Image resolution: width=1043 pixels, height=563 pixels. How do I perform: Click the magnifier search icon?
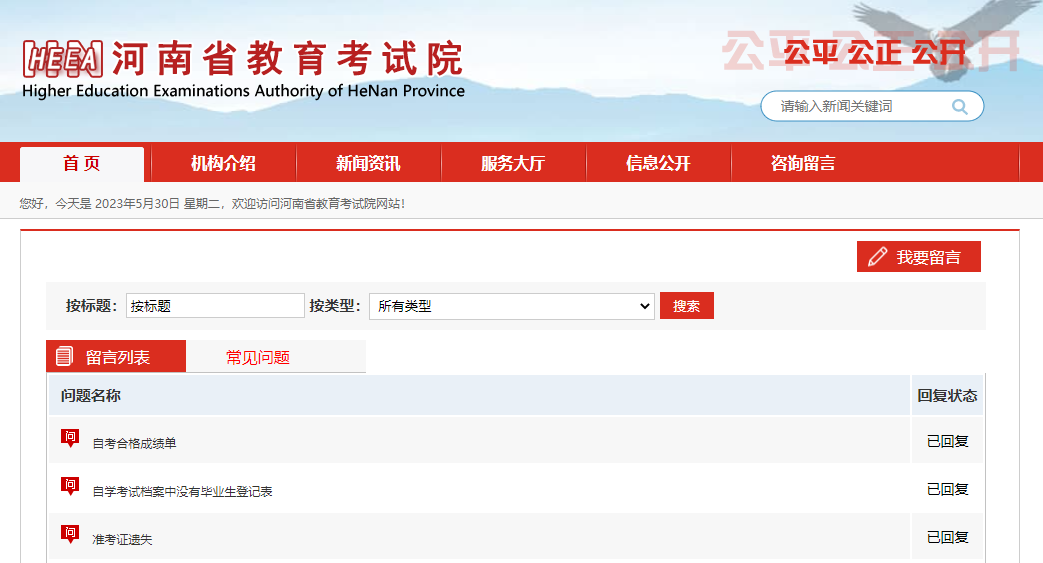click(960, 107)
